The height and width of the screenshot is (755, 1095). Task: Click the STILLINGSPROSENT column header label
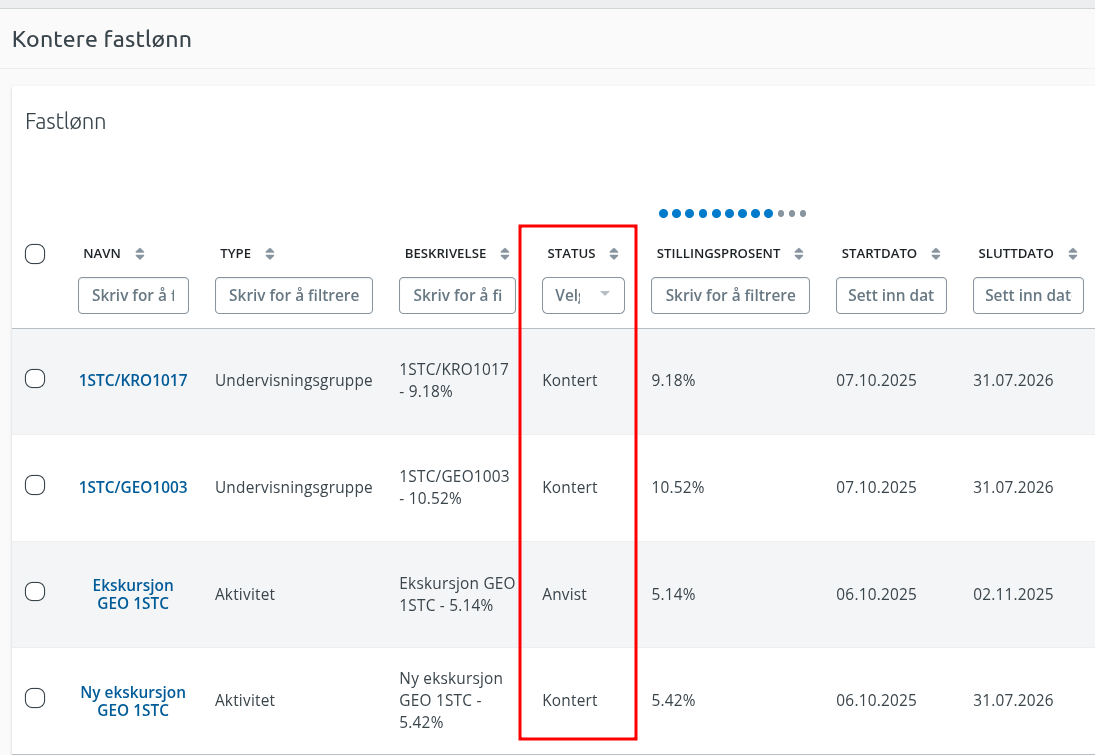[x=719, y=254]
